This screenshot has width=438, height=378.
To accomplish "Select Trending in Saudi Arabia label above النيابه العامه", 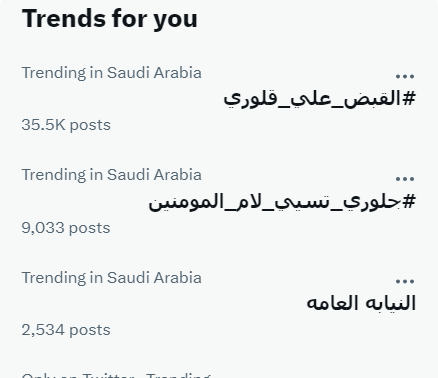I will pos(112,278).
